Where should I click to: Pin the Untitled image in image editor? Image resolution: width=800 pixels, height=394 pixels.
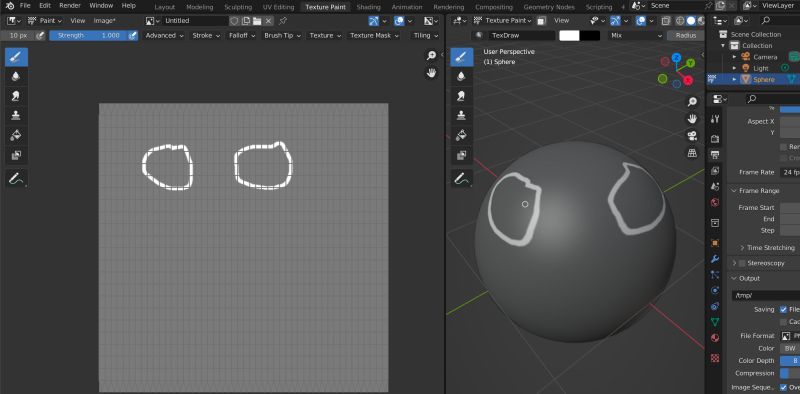(283, 21)
